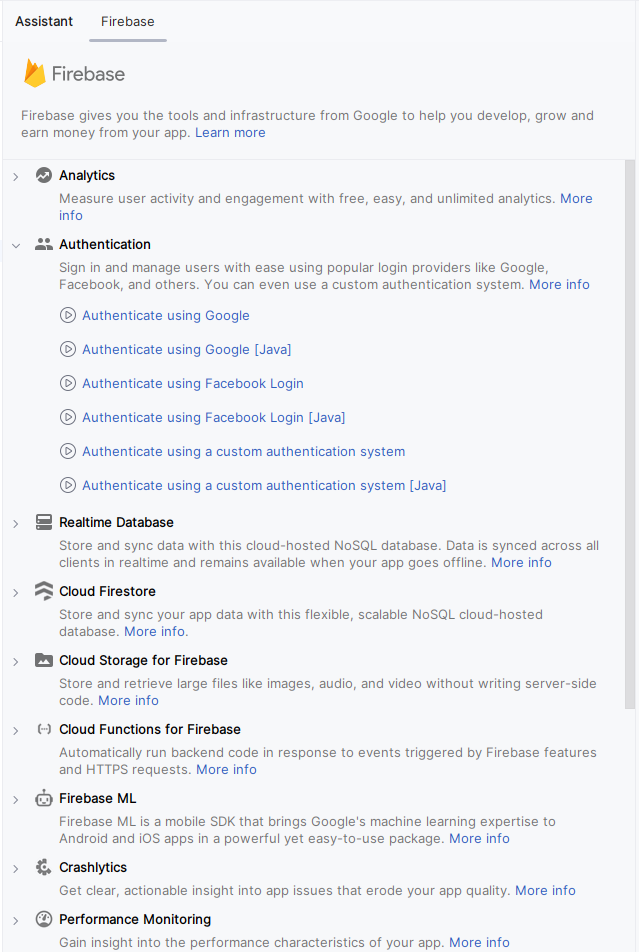Expand the Cloud Firestore section

tap(15, 592)
